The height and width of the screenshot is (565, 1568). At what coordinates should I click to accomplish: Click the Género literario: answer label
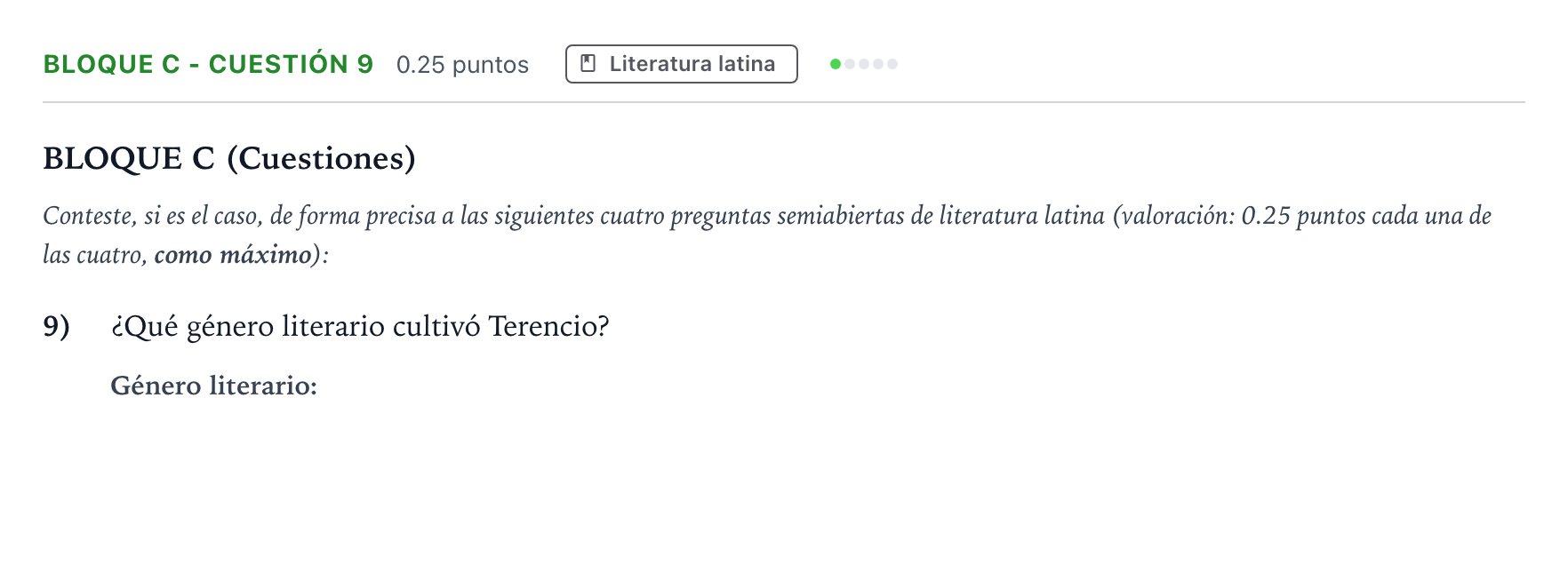214,386
